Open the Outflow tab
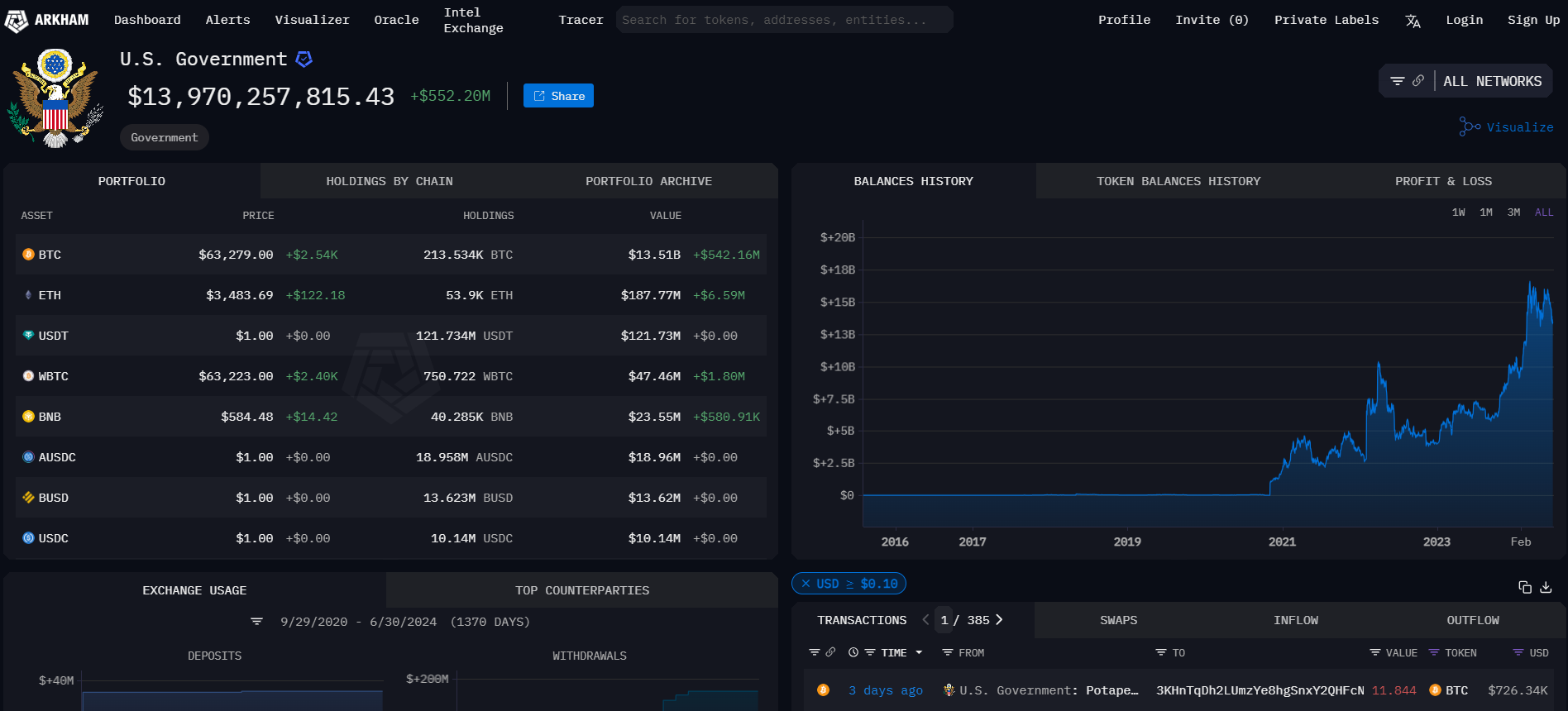The width and height of the screenshot is (1568, 711). point(1472,620)
